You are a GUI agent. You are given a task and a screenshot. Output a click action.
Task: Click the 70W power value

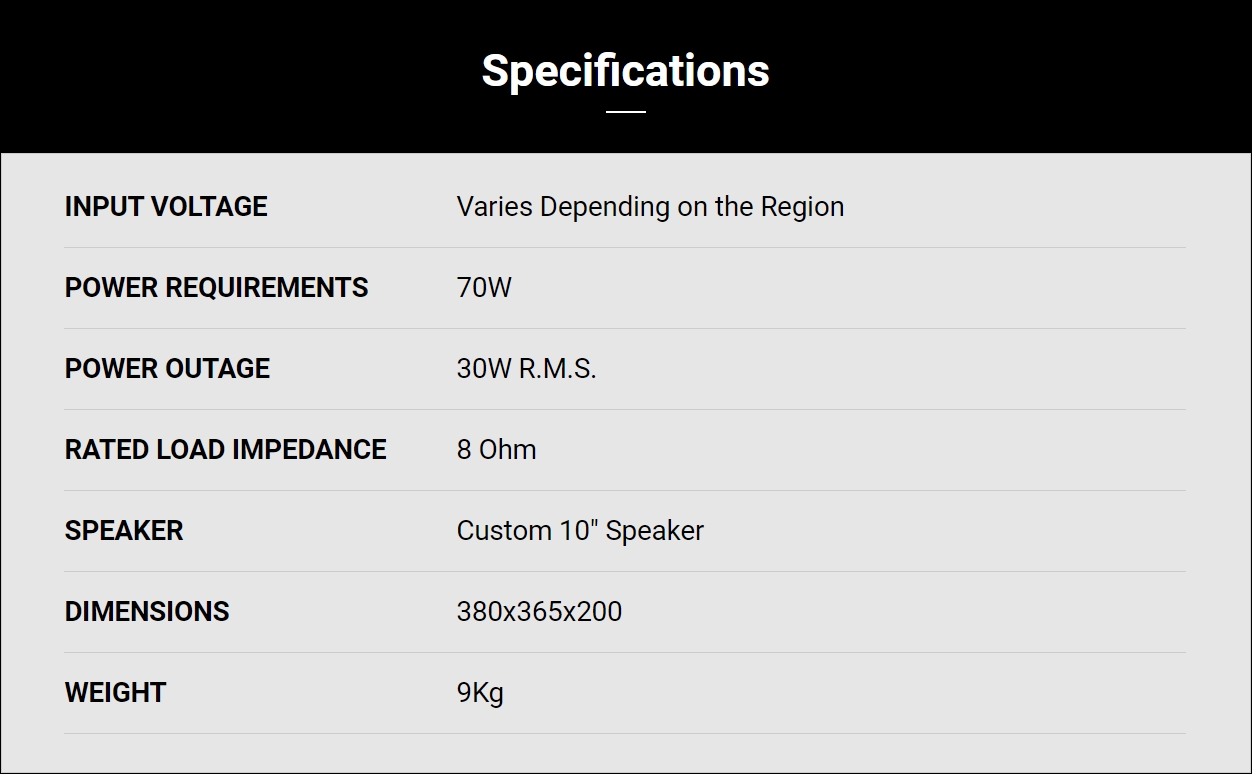point(484,288)
